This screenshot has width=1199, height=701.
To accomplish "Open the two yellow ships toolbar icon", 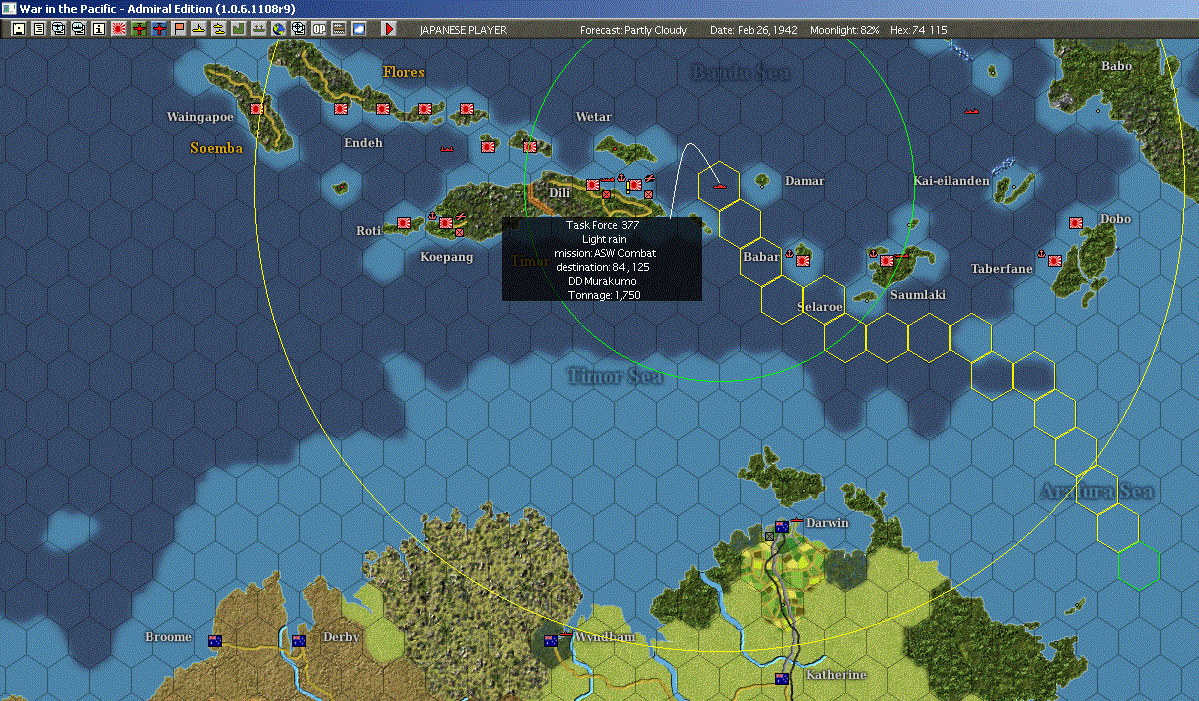I will coord(219,29).
